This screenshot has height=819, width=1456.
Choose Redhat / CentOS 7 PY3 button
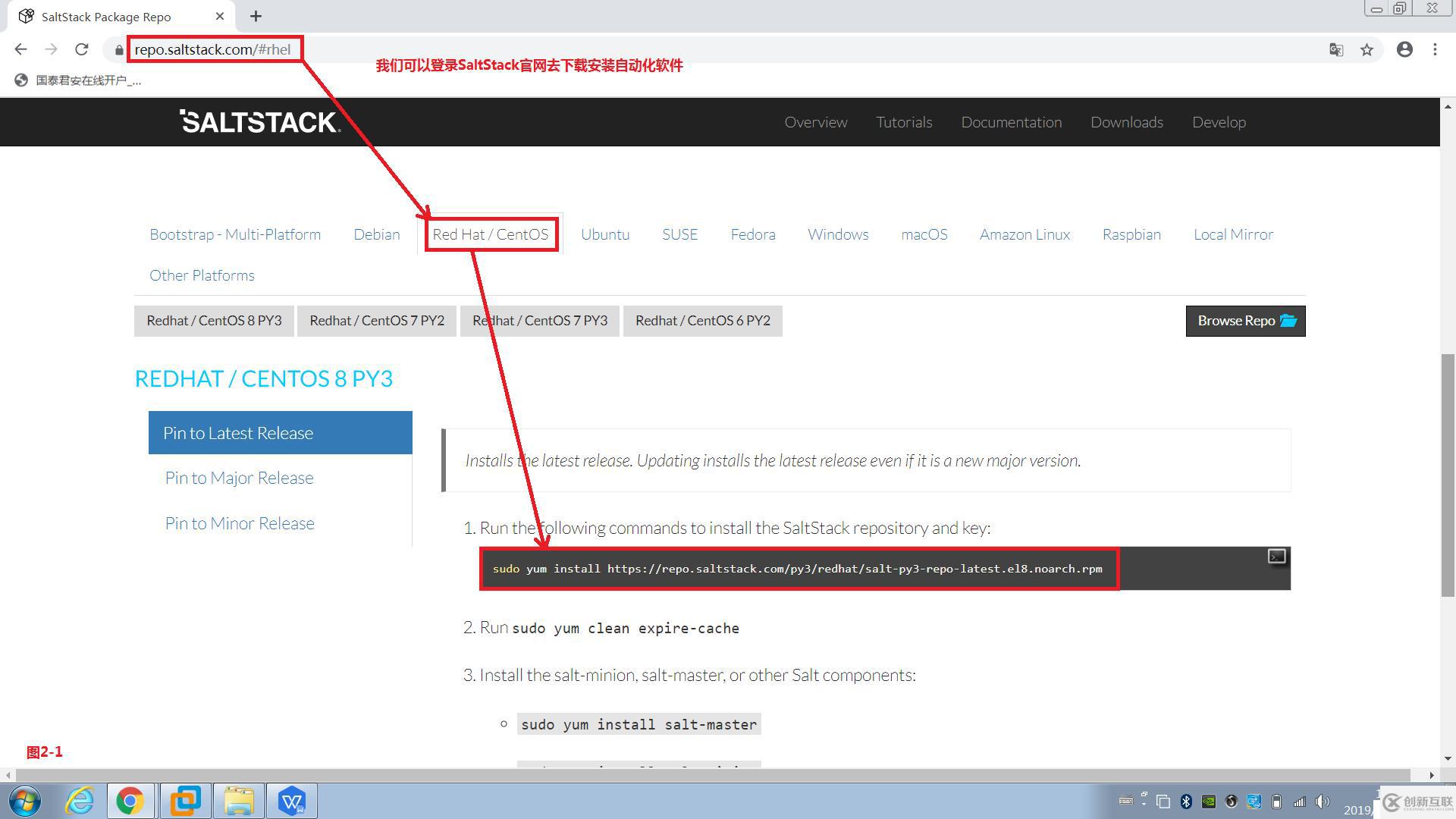click(540, 321)
